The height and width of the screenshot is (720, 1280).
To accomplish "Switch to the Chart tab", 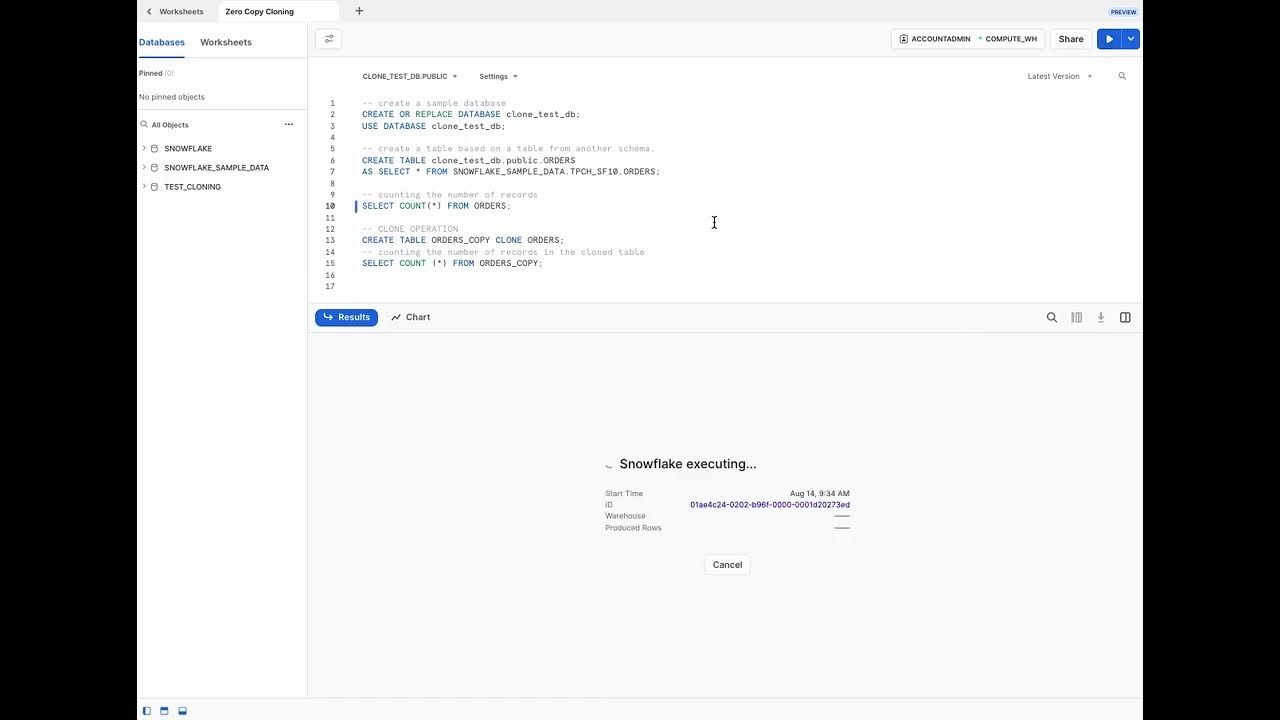I will click(411, 317).
